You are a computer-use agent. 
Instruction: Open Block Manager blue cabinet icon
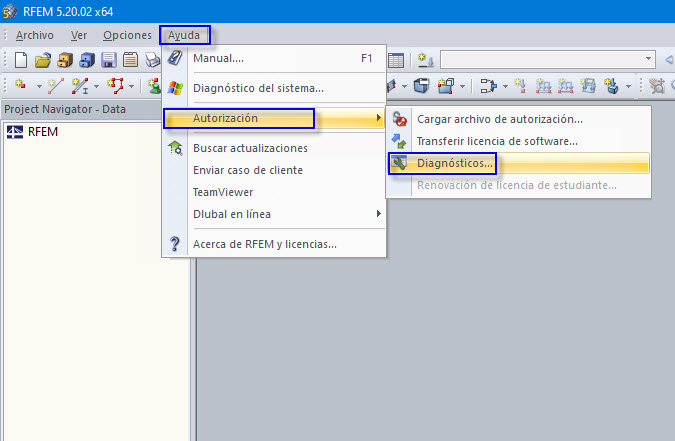click(87, 60)
